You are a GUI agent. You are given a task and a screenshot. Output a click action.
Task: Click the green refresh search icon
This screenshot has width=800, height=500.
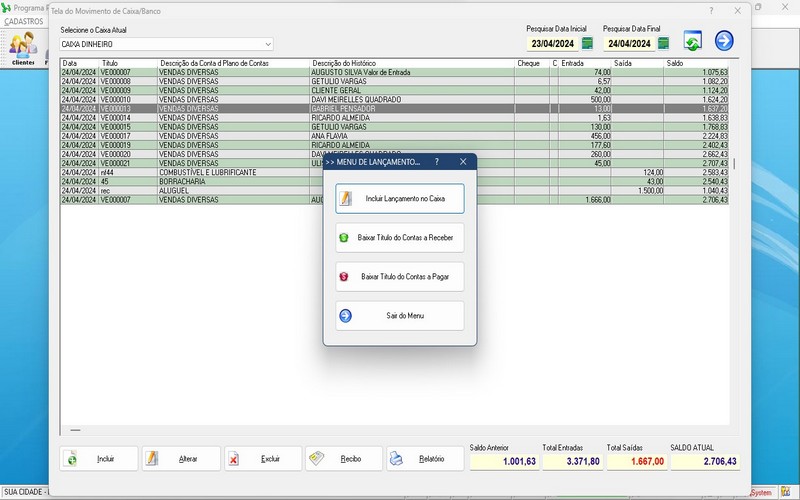(x=693, y=41)
